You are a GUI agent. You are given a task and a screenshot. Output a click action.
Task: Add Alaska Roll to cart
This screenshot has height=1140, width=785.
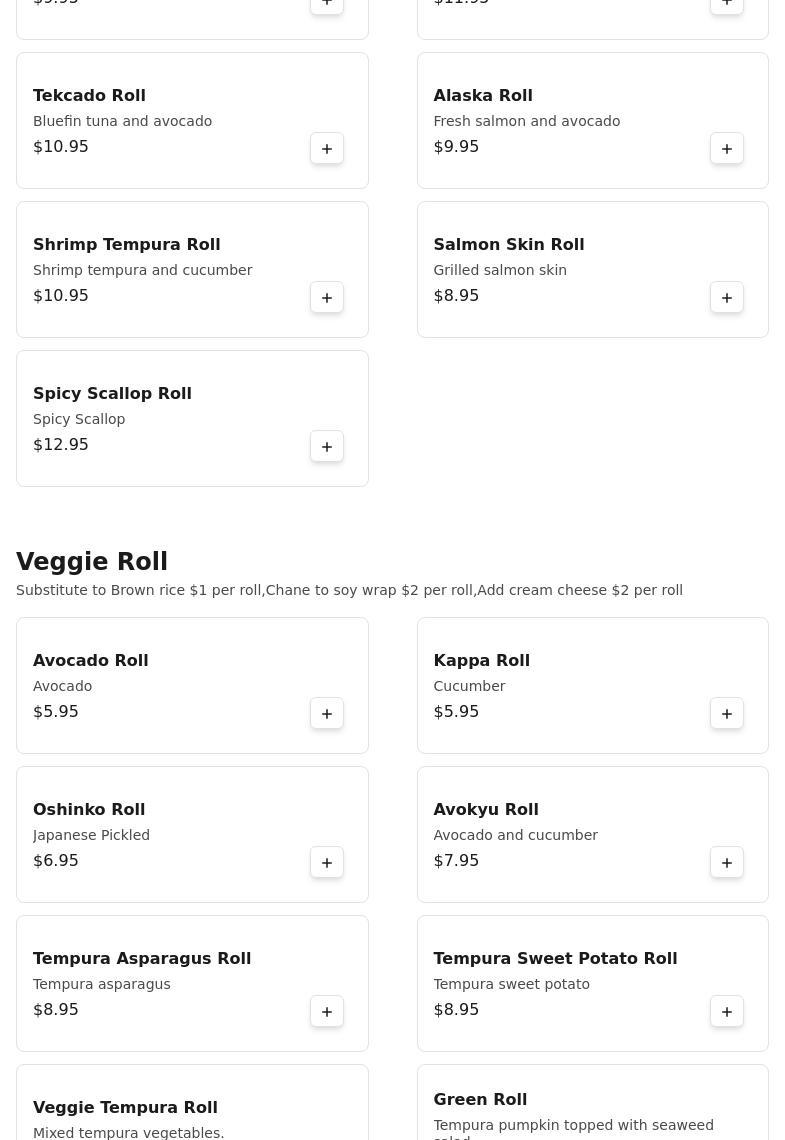click(727, 149)
